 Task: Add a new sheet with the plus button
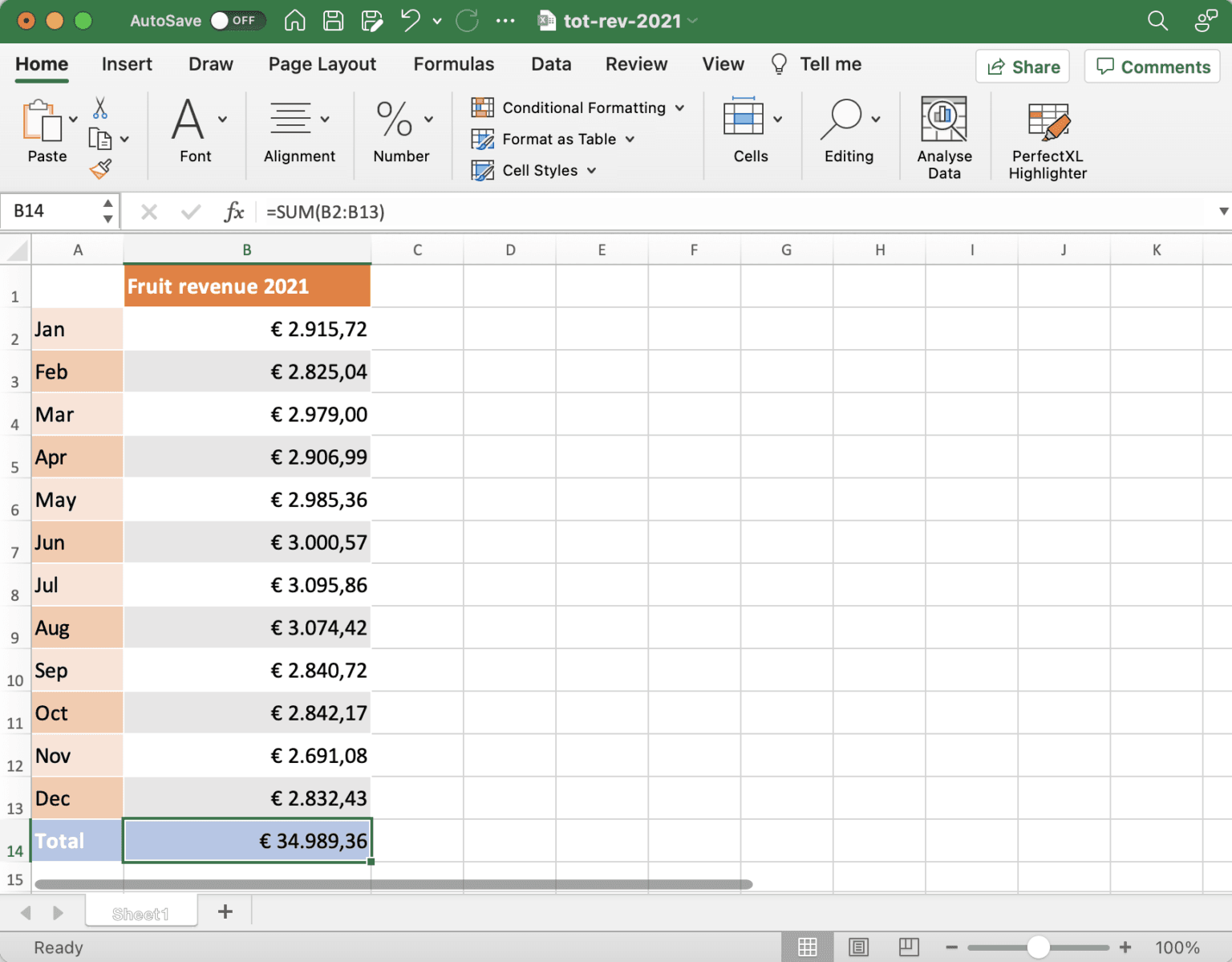coord(225,911)
